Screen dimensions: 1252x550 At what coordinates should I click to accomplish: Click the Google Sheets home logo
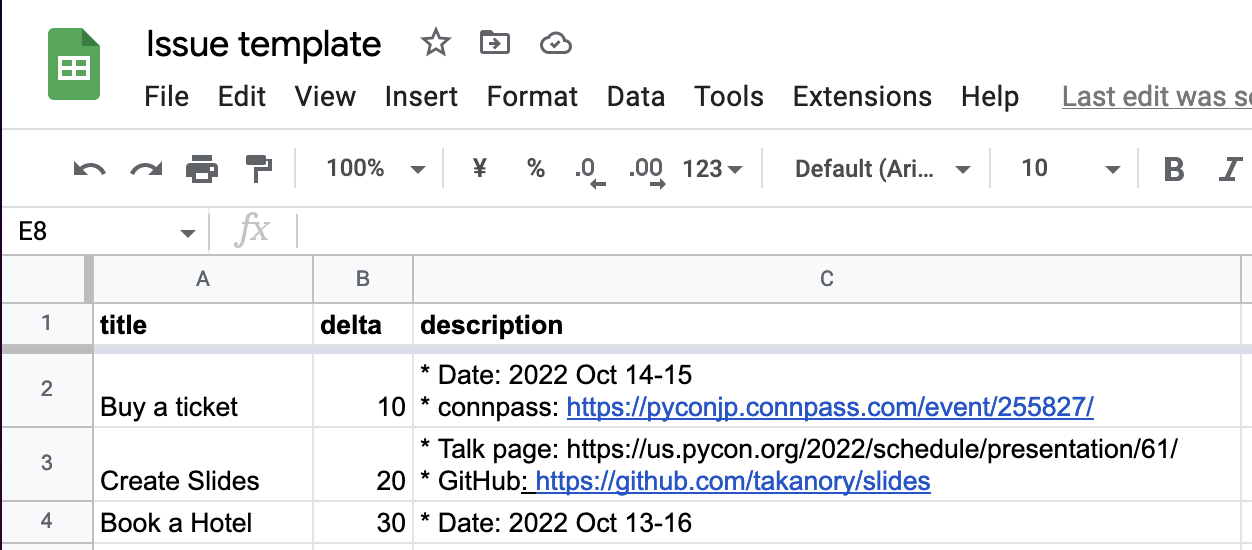click(x=74, y=65)
